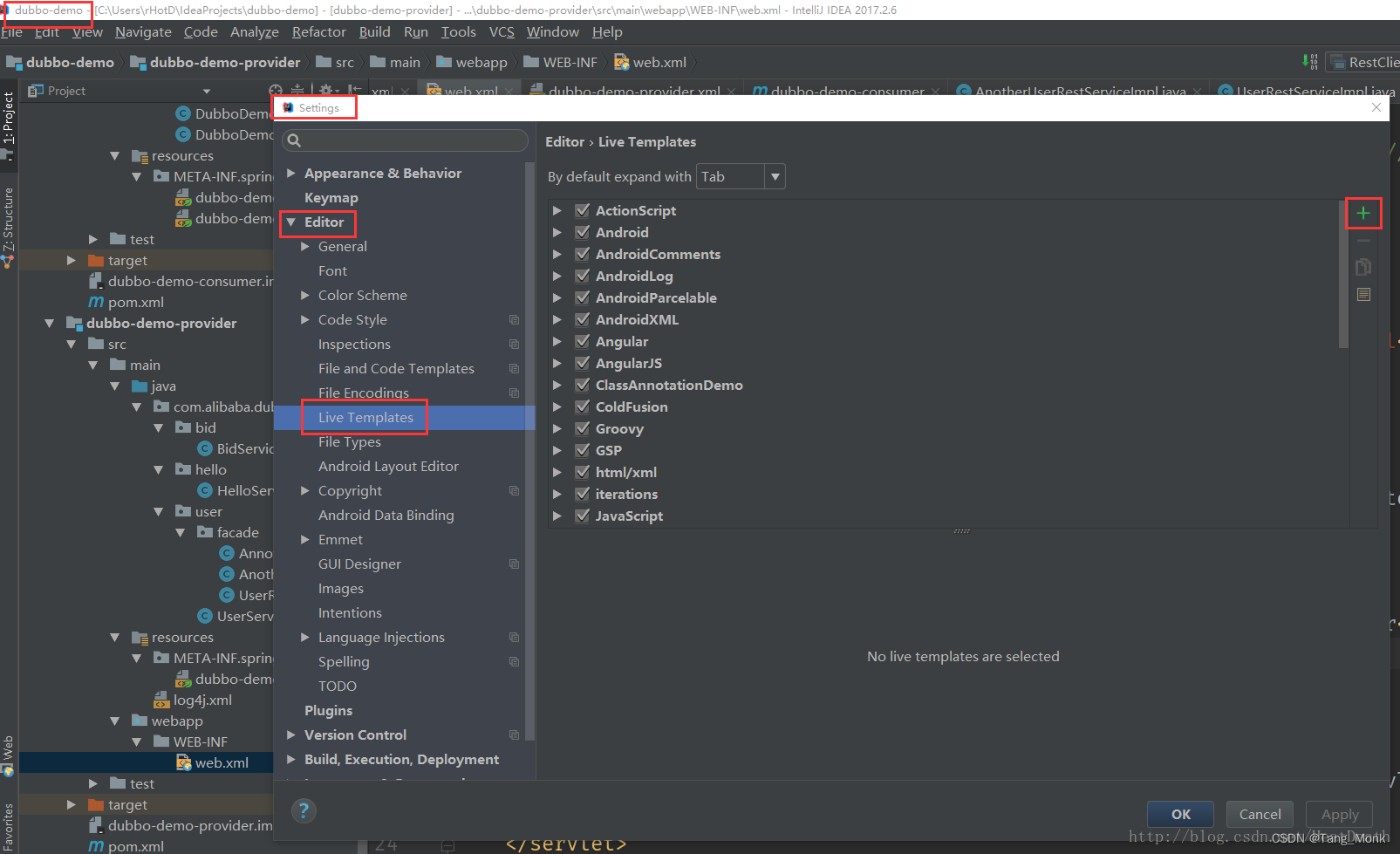Viewport: 1400px width, 854px height.
Task: Click web.xml in the breadcrumb bar
Action: 651,62
